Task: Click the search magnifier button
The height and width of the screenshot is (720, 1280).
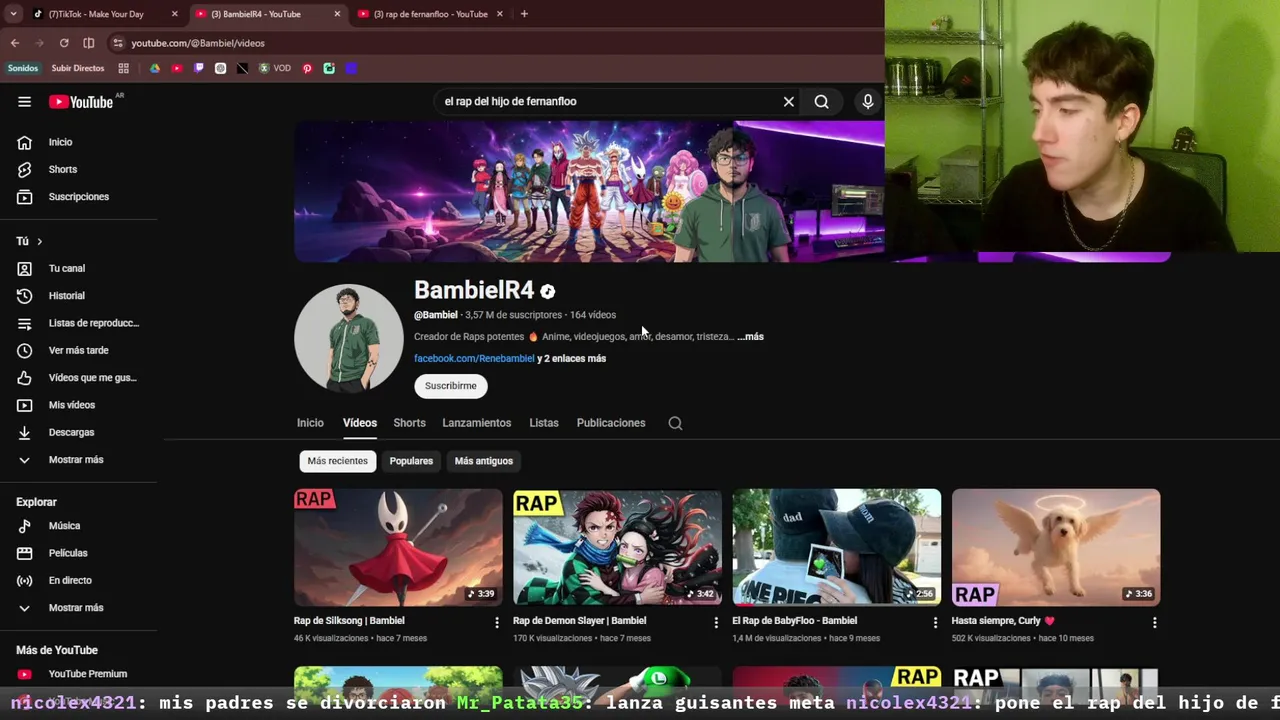Action: tap(821, 101)
